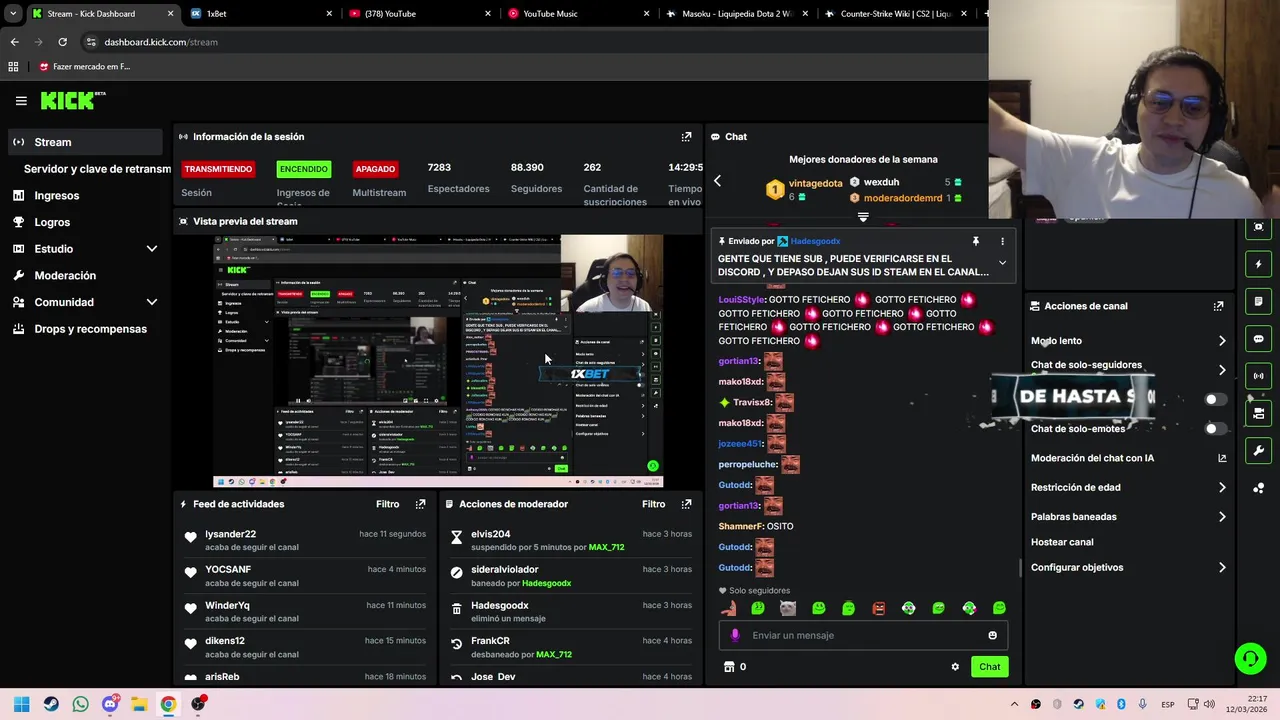Toggle Chat de solo-emotes switch
The width and height of the screenshot is (1280, 720).
coord(1215,429)
